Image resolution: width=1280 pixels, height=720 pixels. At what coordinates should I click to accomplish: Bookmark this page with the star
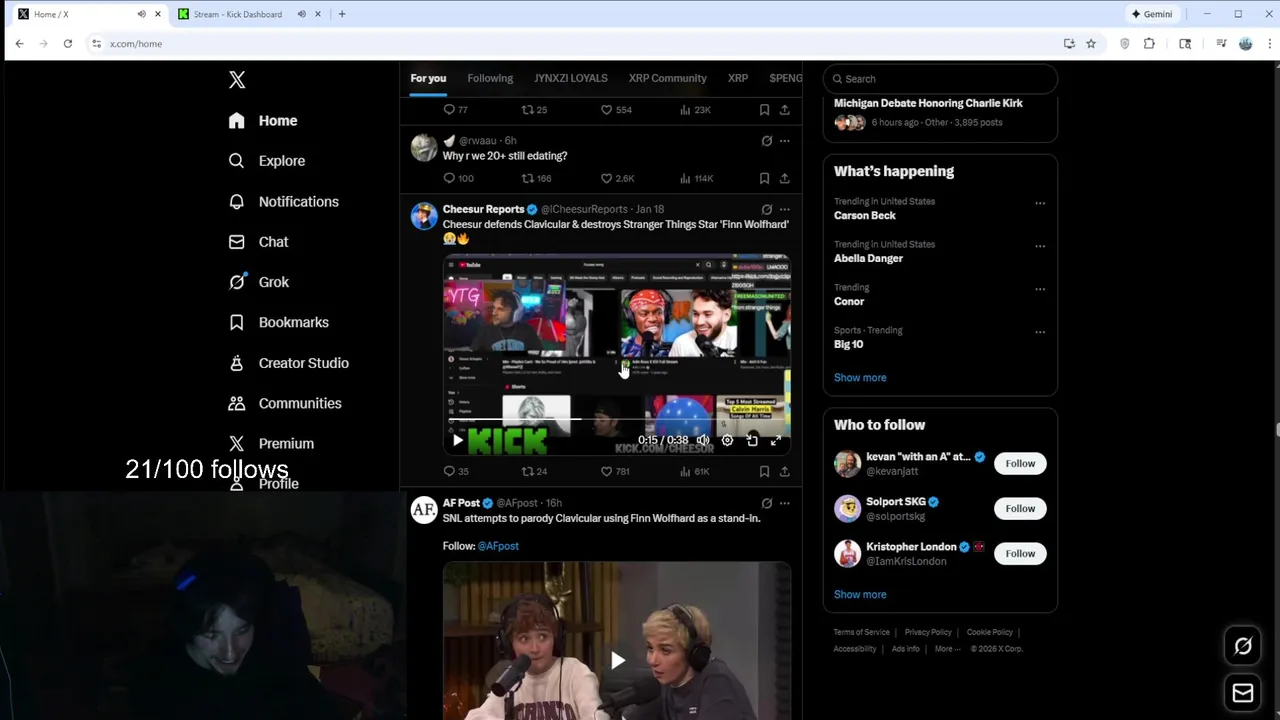pyautogui.click(x=1091, y=44)
